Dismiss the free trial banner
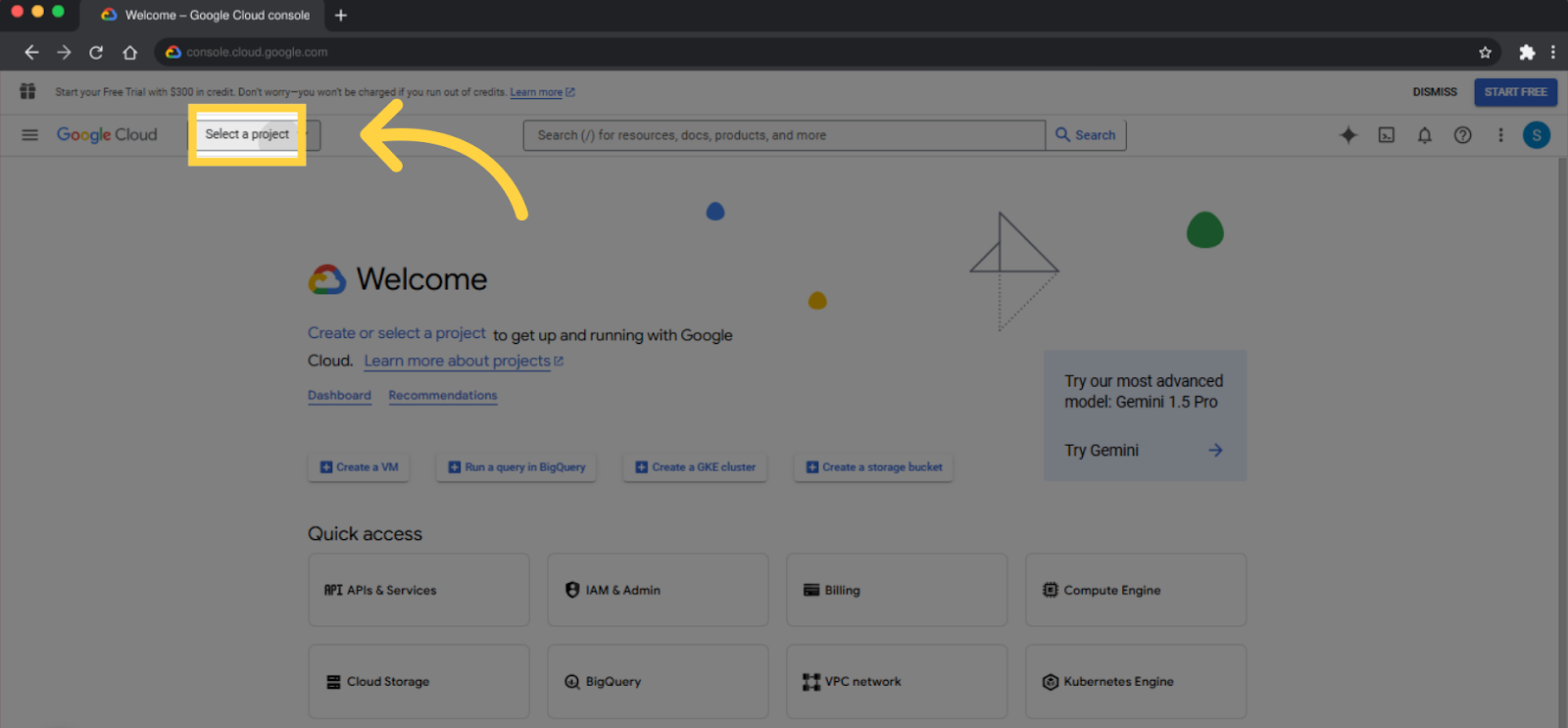1568x728 pixels. (1435, 92)
